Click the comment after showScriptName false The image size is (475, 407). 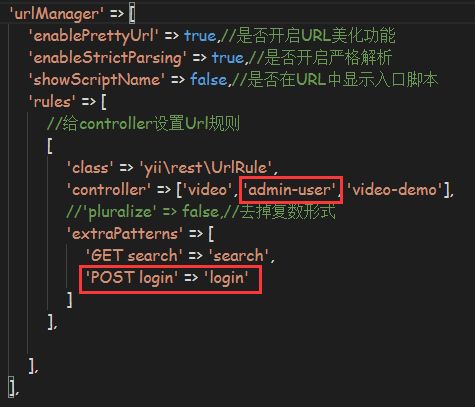[x=335, y=80]
